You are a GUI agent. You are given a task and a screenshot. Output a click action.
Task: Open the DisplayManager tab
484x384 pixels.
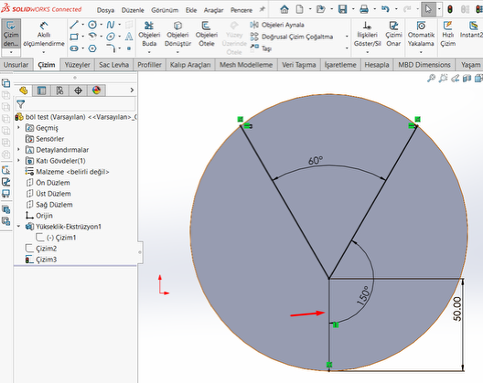[x=97, y=90]
